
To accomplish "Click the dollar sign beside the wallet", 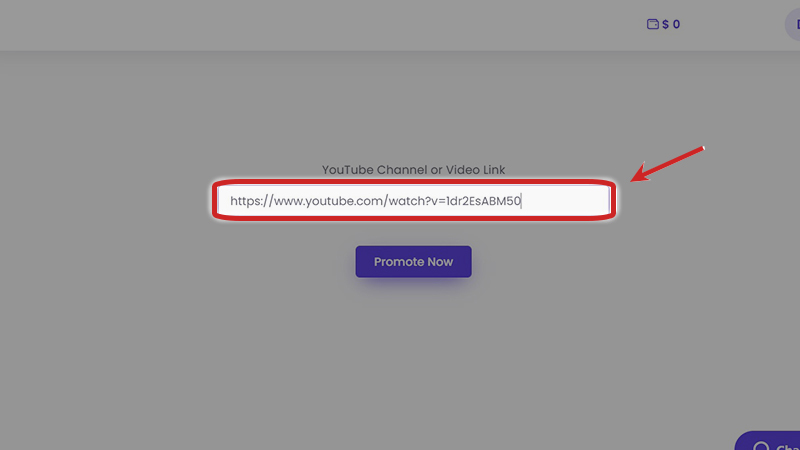I will click(x=665, y=24).
